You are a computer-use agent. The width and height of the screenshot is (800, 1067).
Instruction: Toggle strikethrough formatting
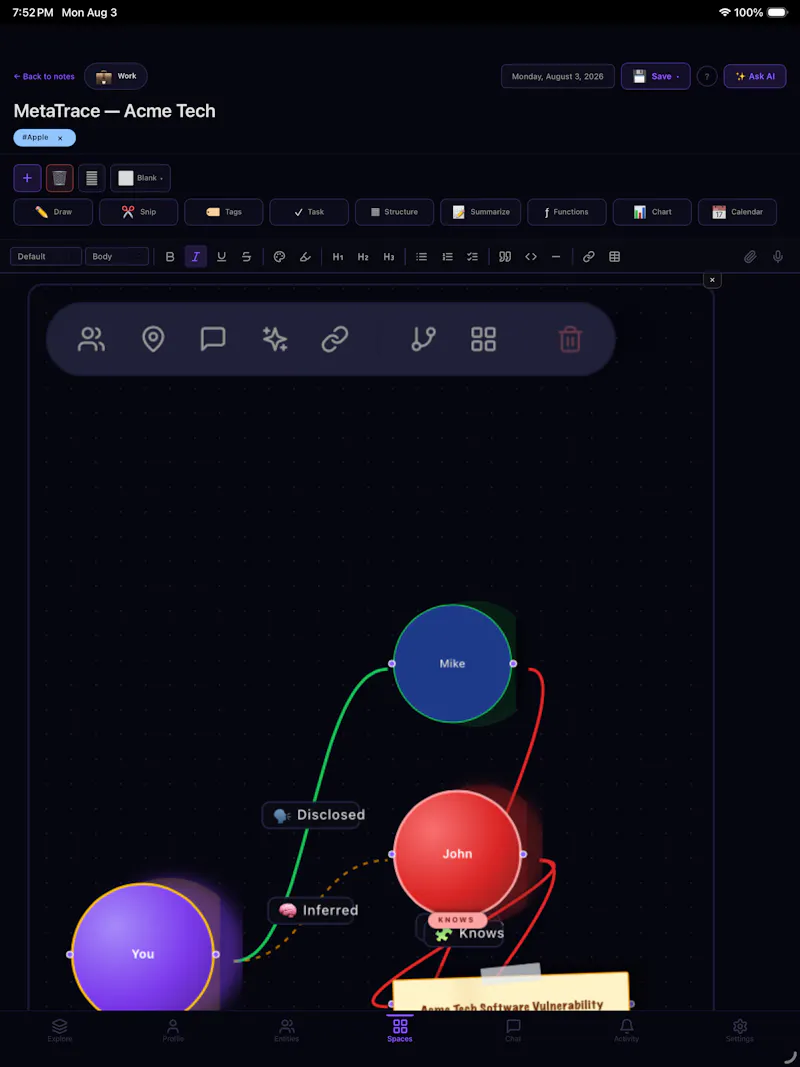click(x=247, y=257)
